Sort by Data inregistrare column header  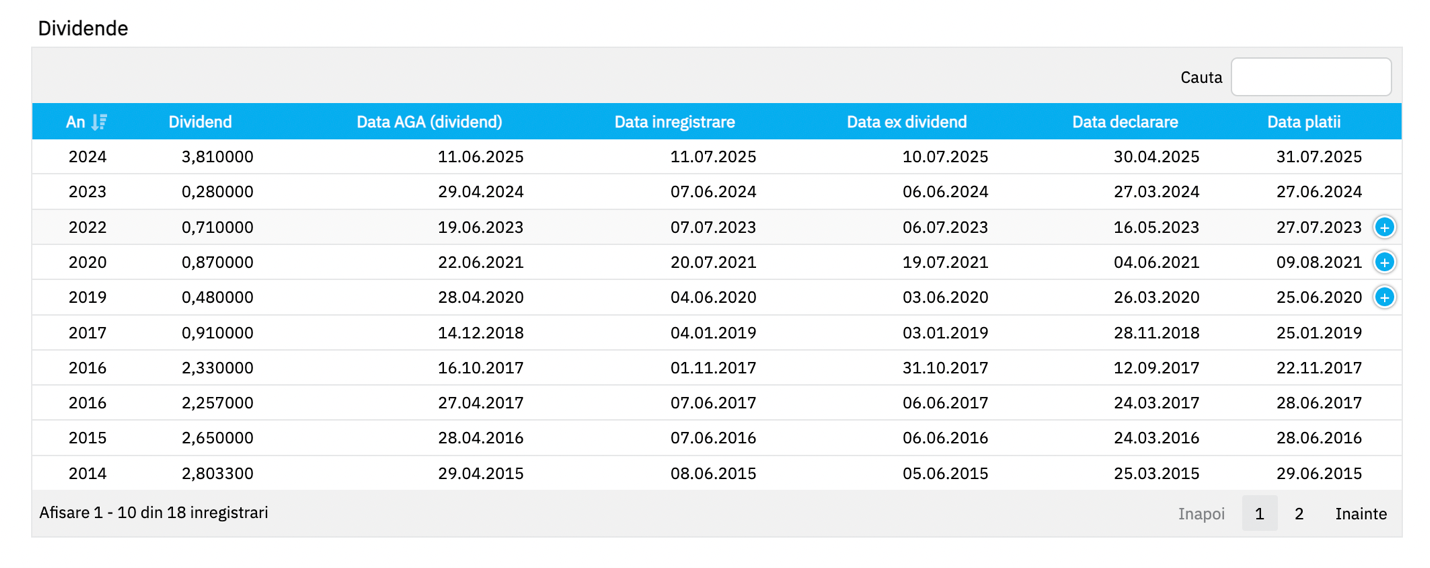tap(674, 122)
